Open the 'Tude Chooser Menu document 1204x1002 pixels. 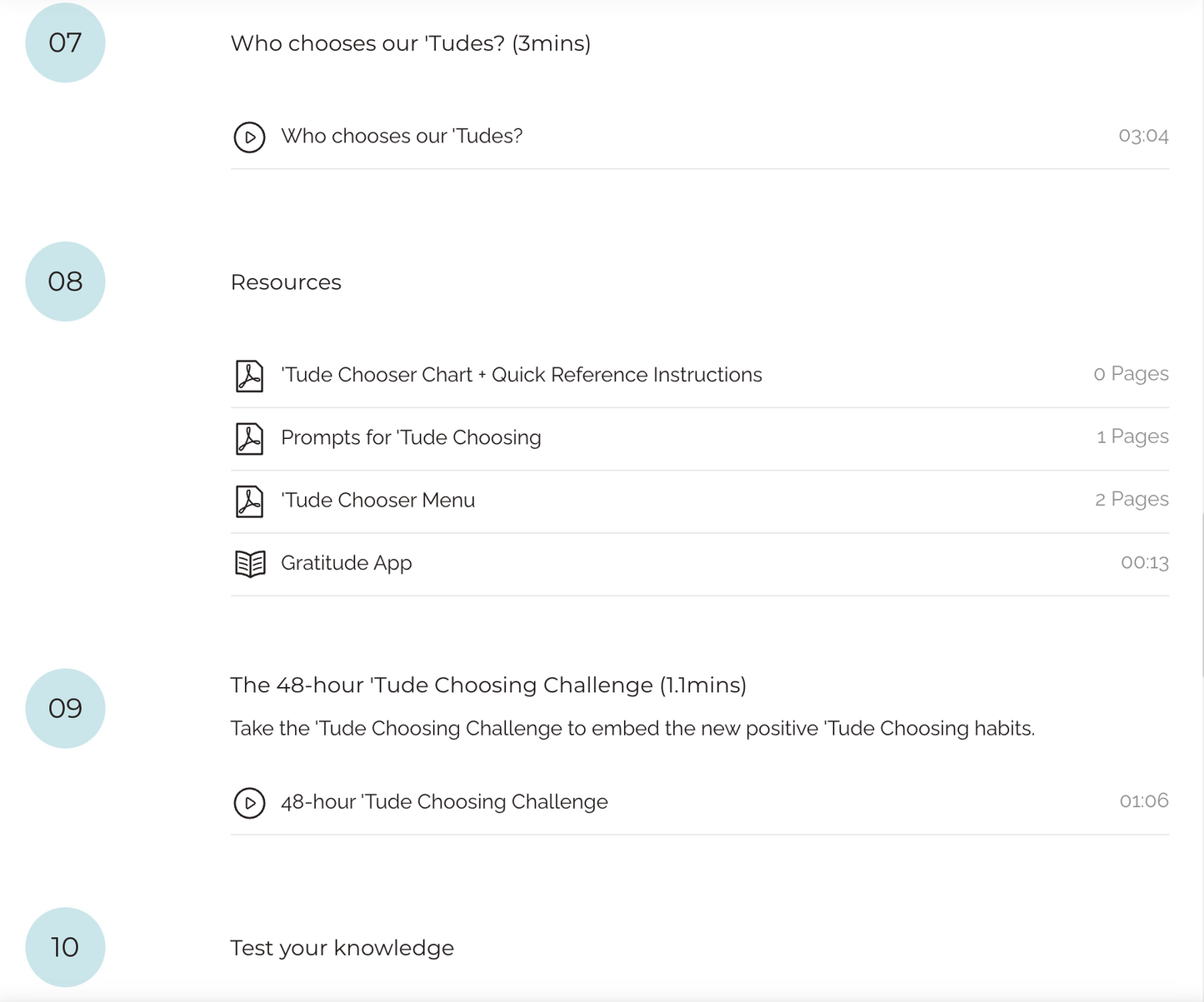(x=377, y=500)
